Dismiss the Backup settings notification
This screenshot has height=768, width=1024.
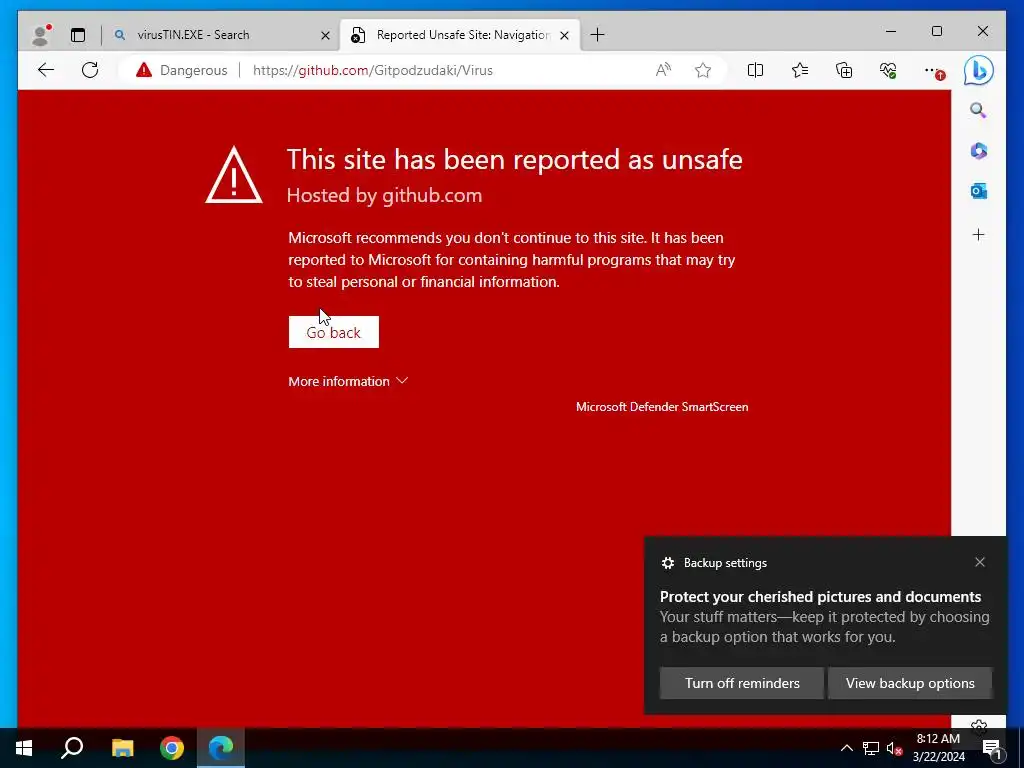click(980, 562)
